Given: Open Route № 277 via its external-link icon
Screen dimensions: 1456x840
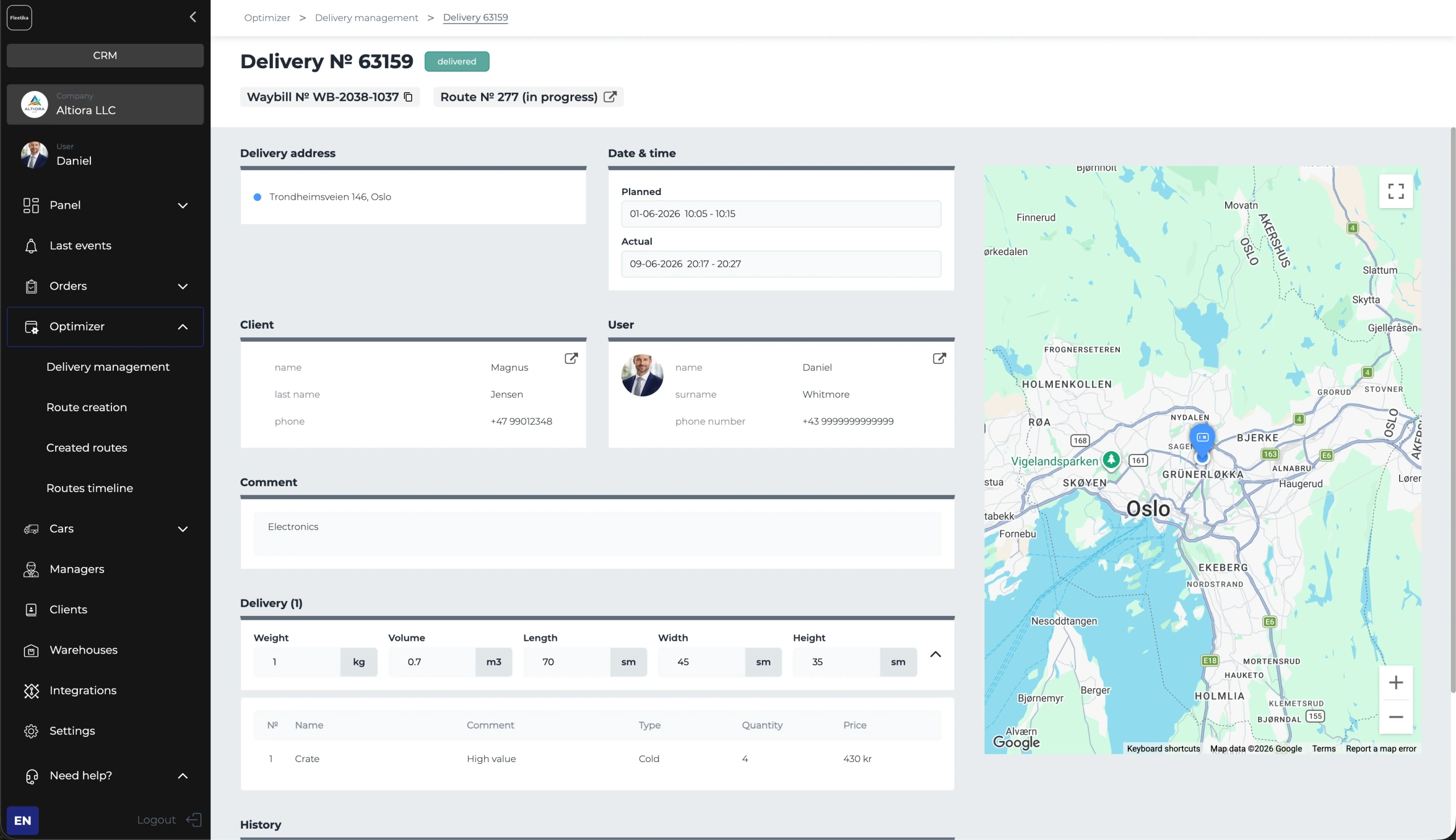Looking at the screenshot, I should tap(610, 96).
